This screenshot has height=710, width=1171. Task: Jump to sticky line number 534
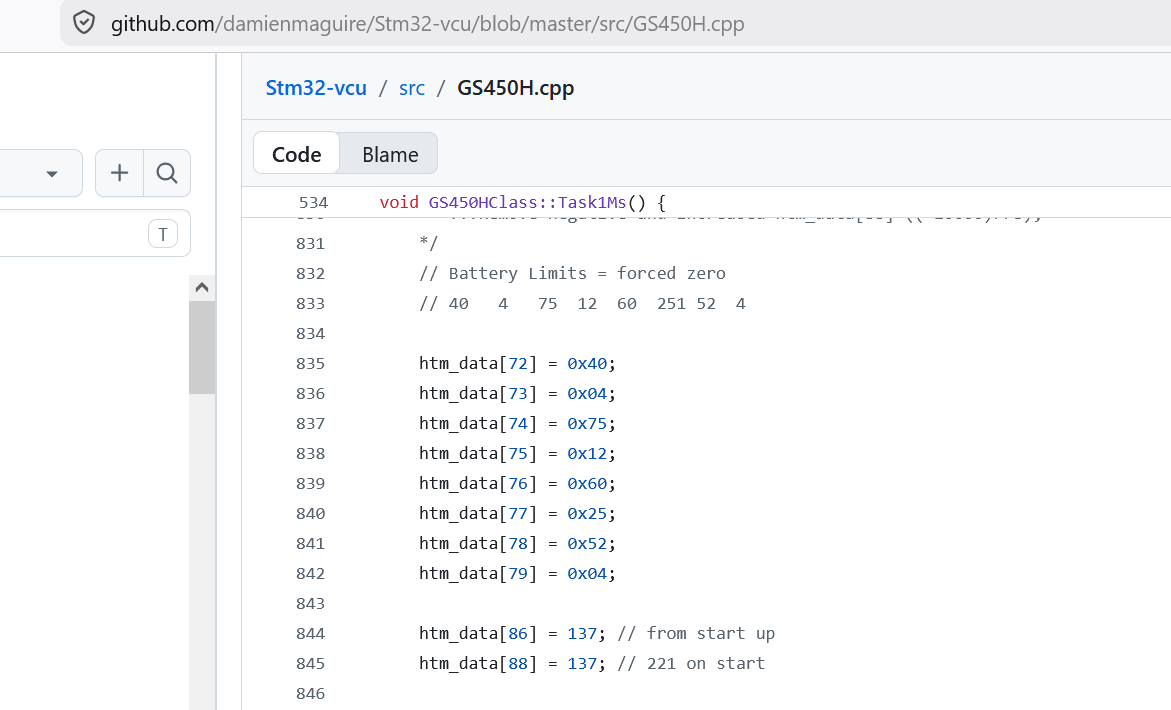tap(312, 202)
